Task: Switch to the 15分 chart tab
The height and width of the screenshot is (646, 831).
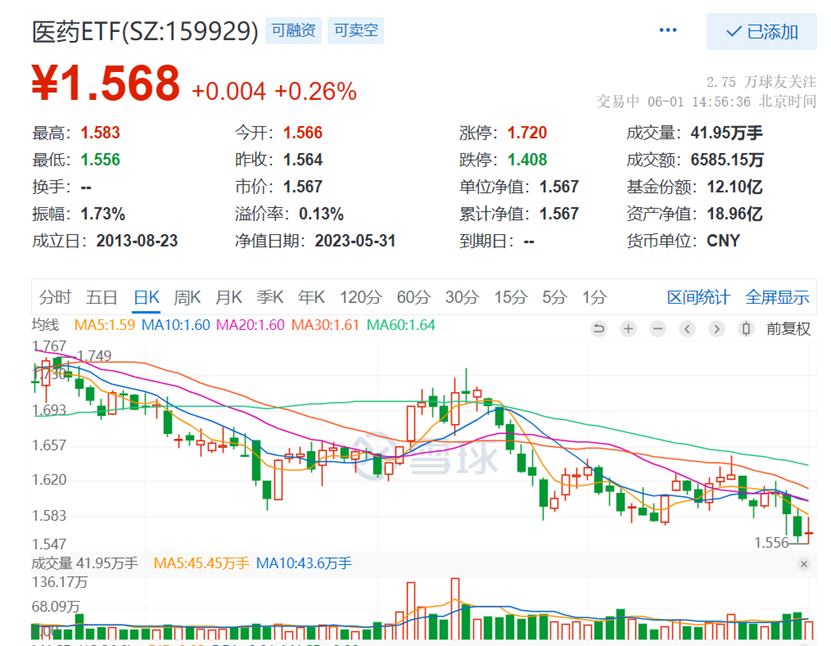Action: (510, 297)
